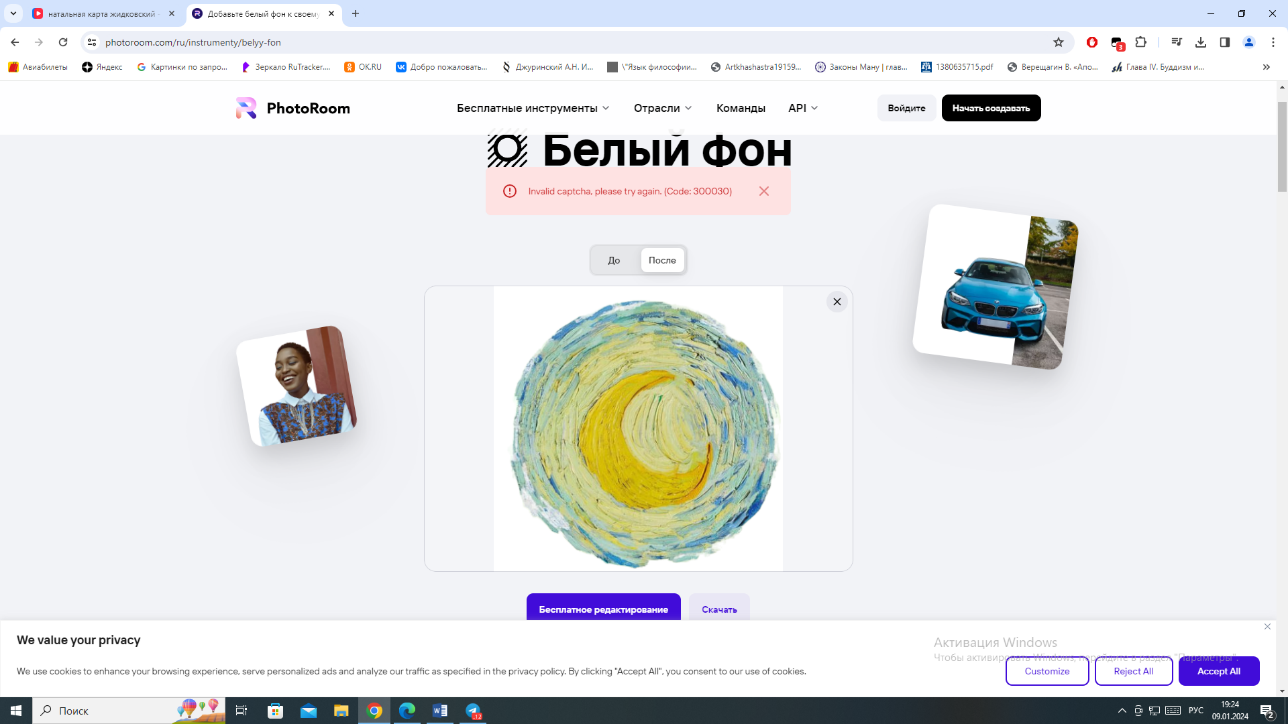Switch to the До view
Viewport: 1288px width, 724px height.
[x=614, y=260]
